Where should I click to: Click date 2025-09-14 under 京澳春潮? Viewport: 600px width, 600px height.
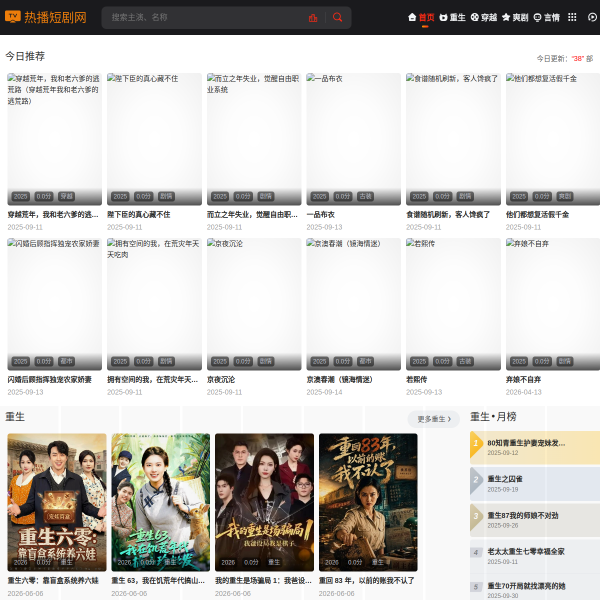(x=324, y=392)
